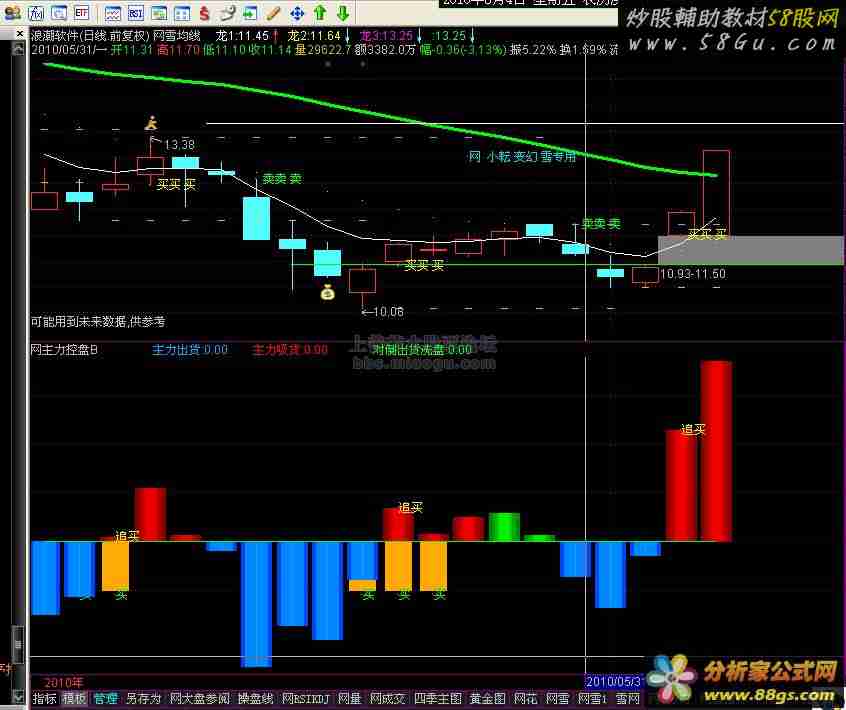846x710 pixels.
Task: Select the 网大盘参阅 template tab
Action: 200,699
